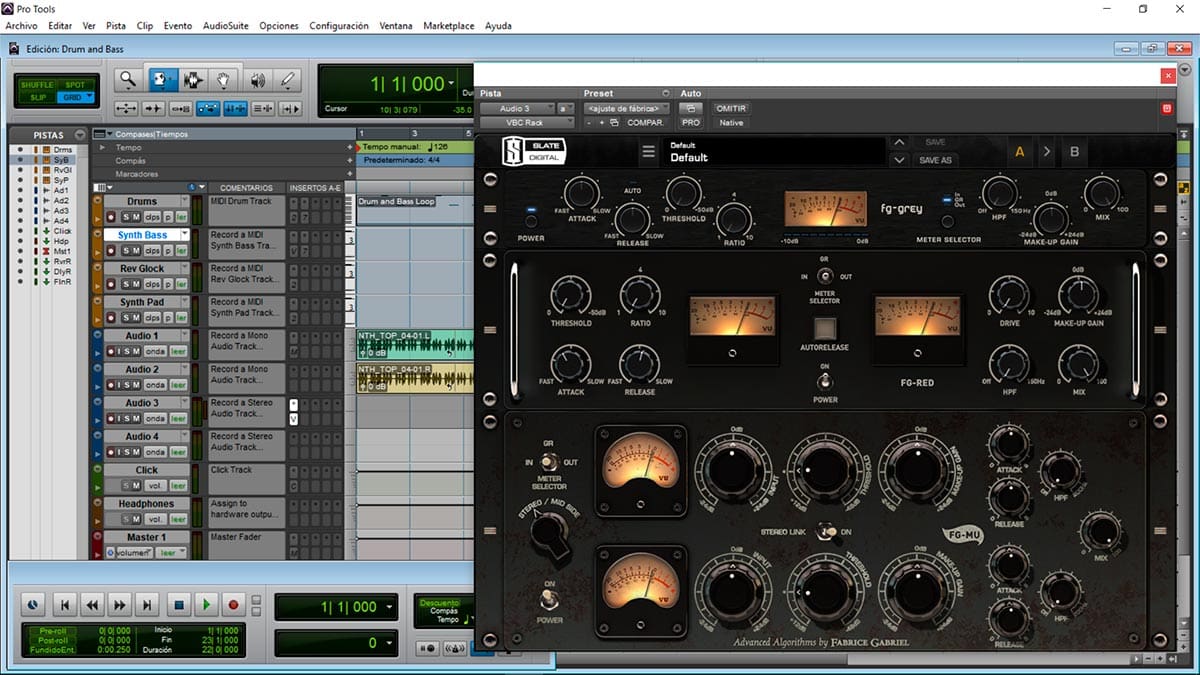Image resolution: width=1200 pixels, height=675 pixels.
Task: Click the Native button
Action: click(x=731, y=122)
